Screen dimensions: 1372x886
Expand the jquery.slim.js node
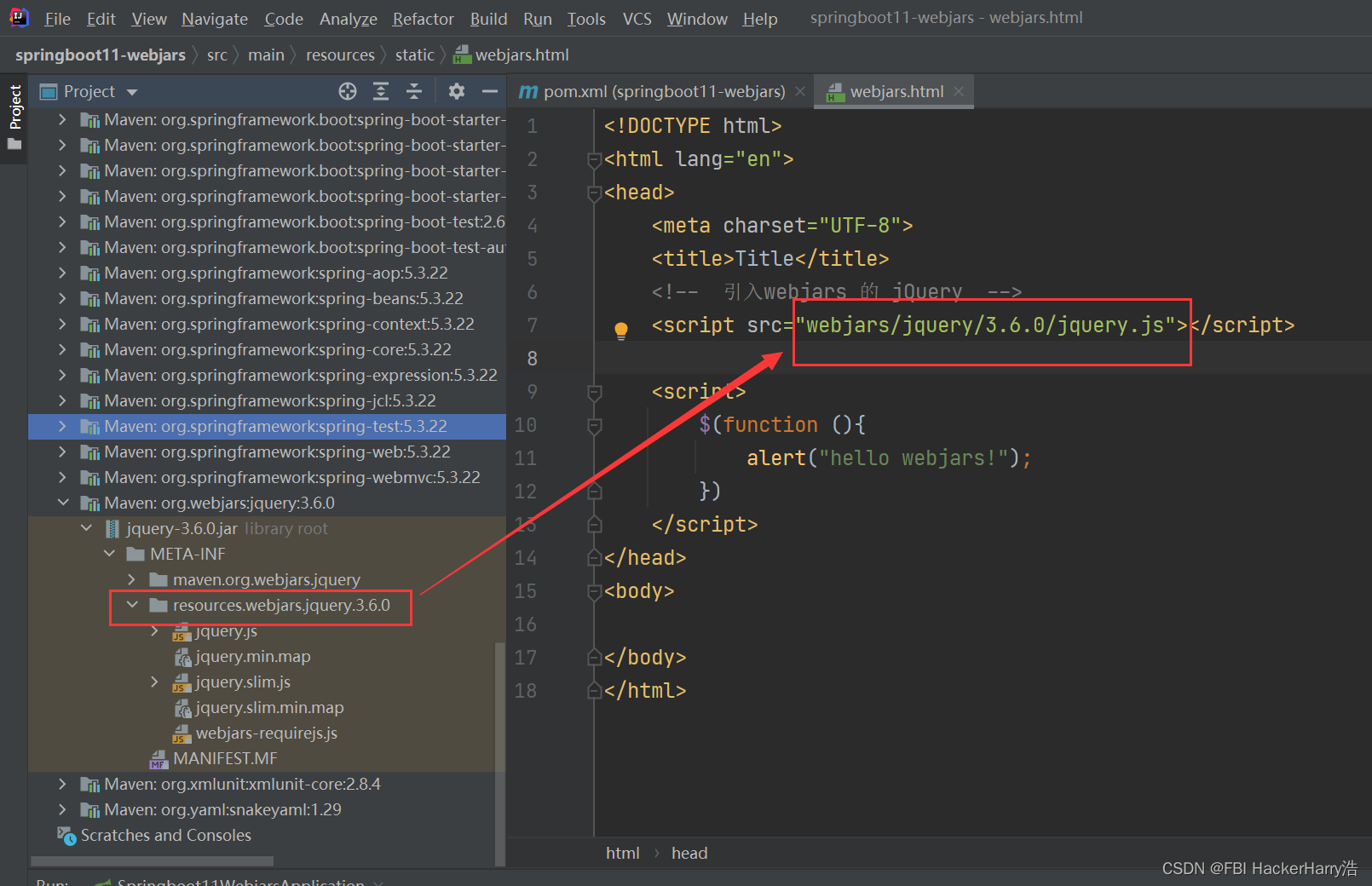point(154,682)
